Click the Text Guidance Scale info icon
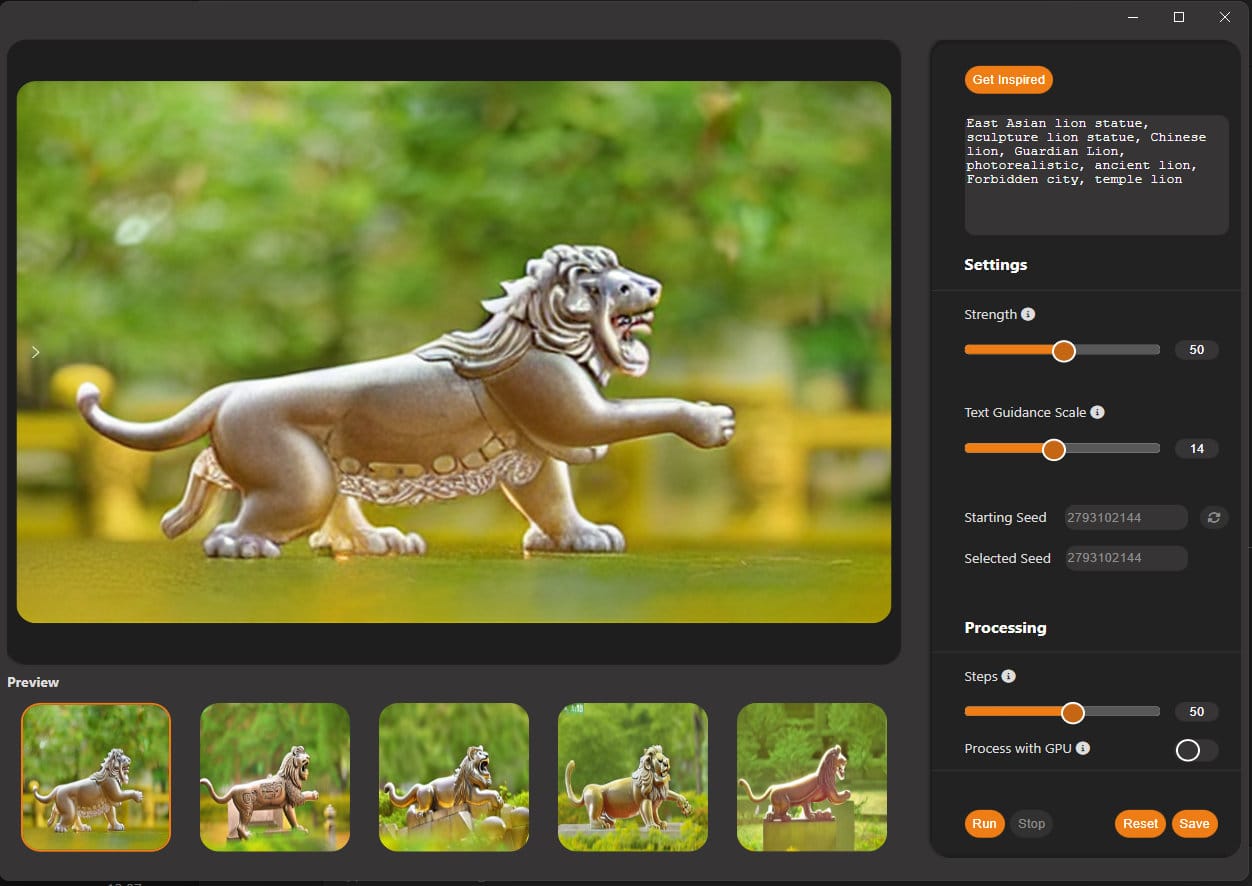The image size is (1252, 886). click(x=1096, y=411)
